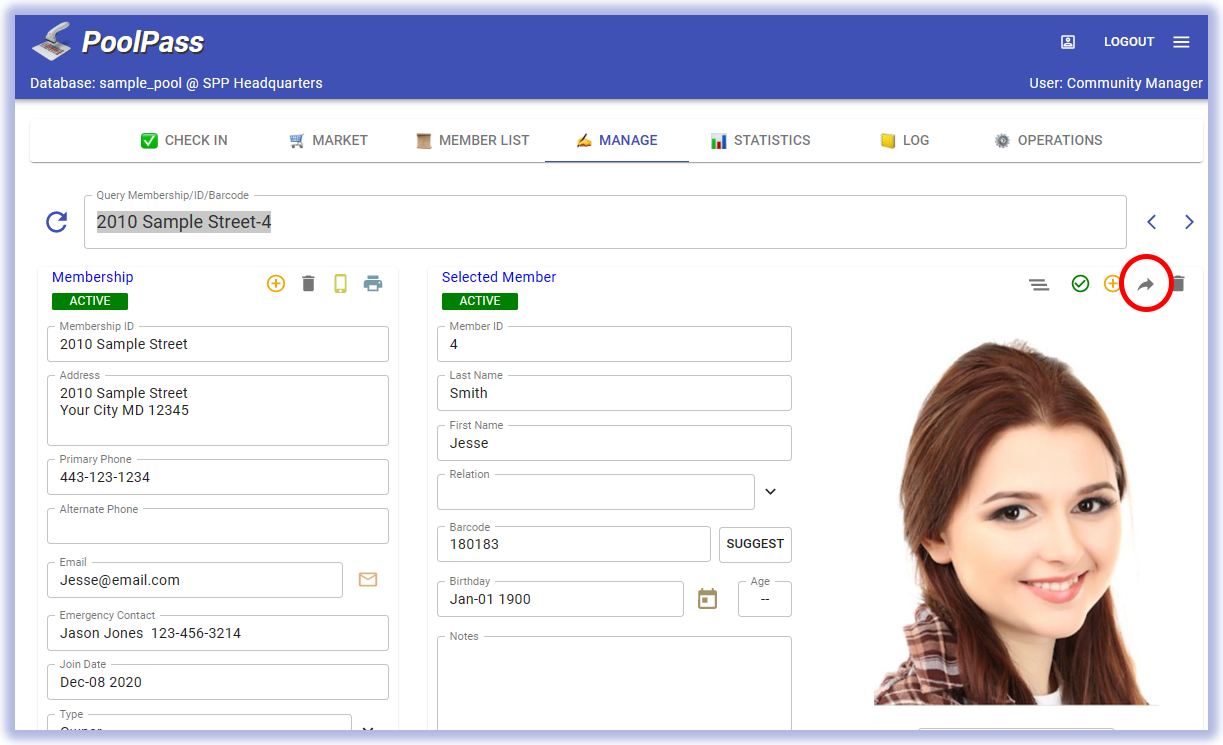Click the ACTIVE badge under Selected Member

(x=480, y=301)
